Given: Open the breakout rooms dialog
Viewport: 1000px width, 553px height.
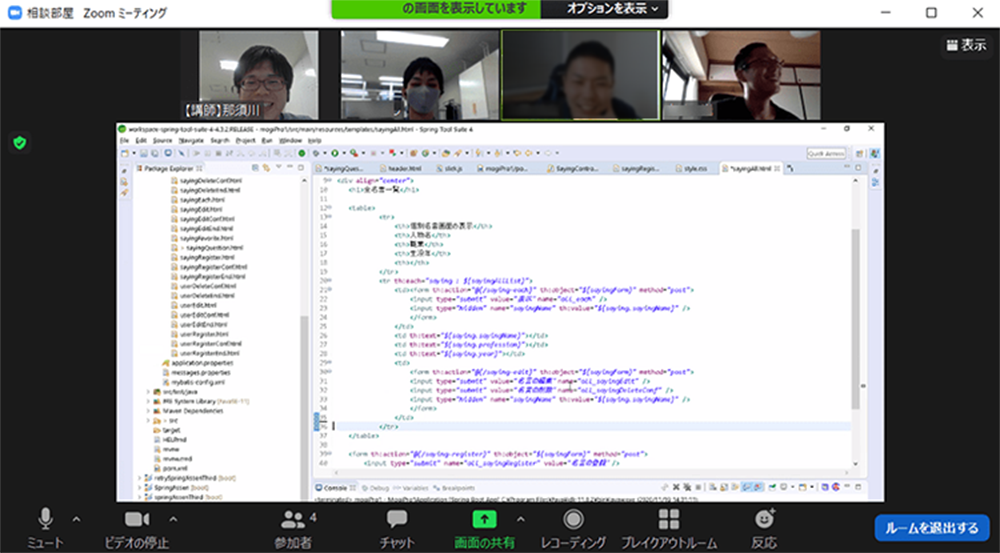Looking at the screenshot, I should pos(669,529).
